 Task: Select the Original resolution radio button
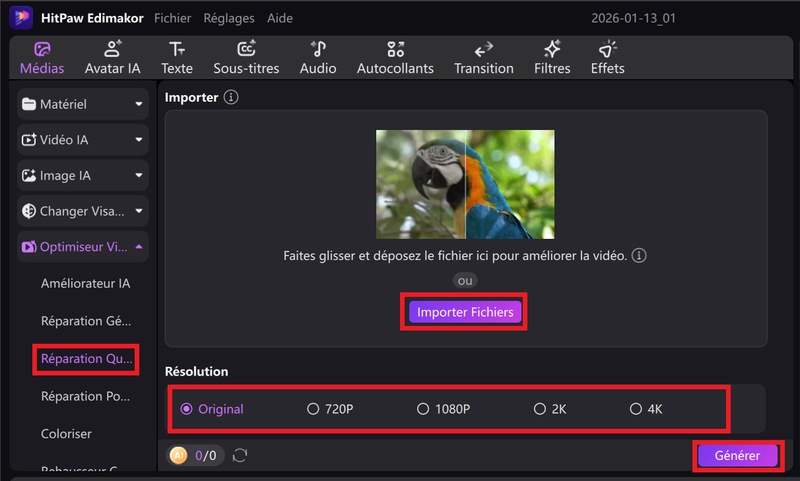[186, 409]
